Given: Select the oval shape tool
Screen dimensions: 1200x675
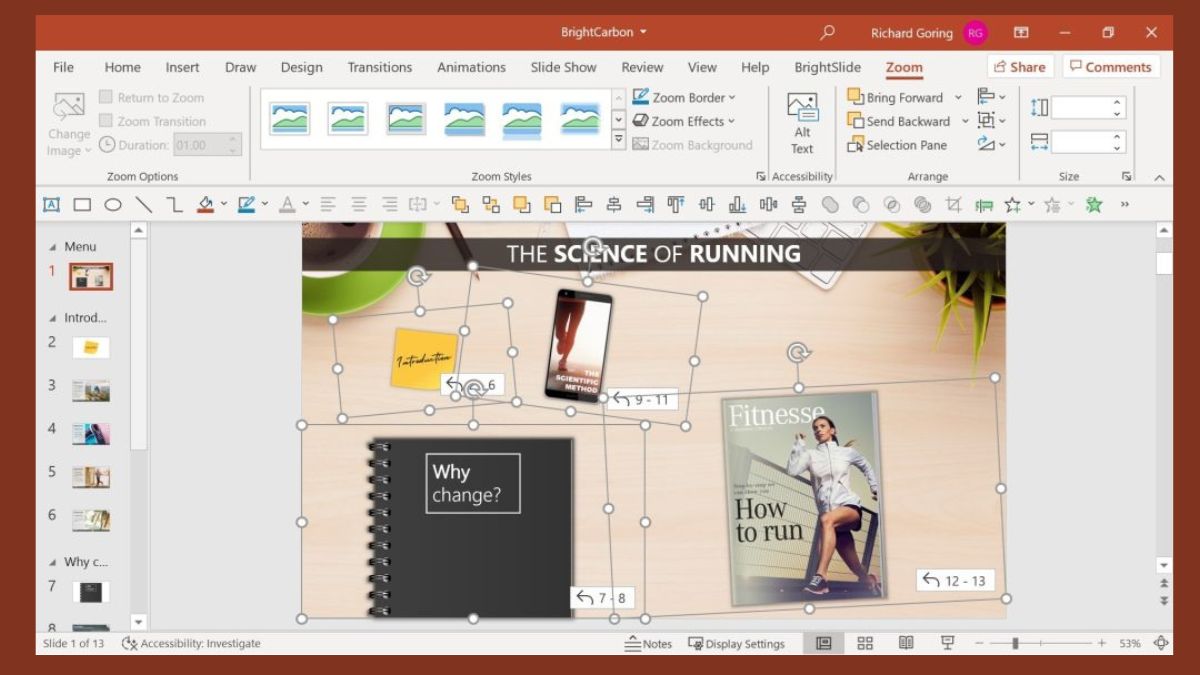Looking at the screenshot, I should [113, 204].
